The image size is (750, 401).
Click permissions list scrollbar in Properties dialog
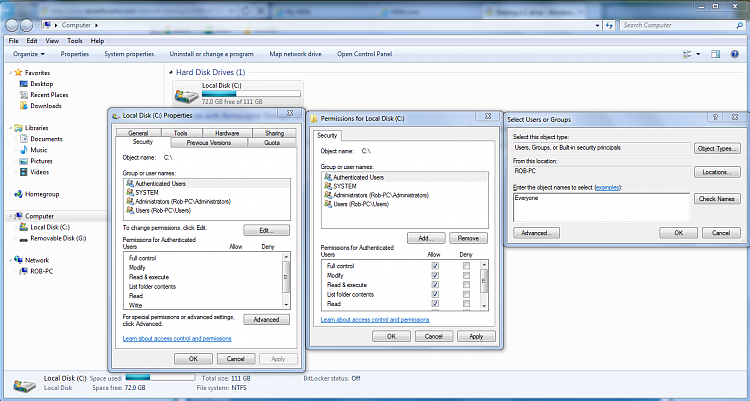pyautogui.click(x=286, y=280)
